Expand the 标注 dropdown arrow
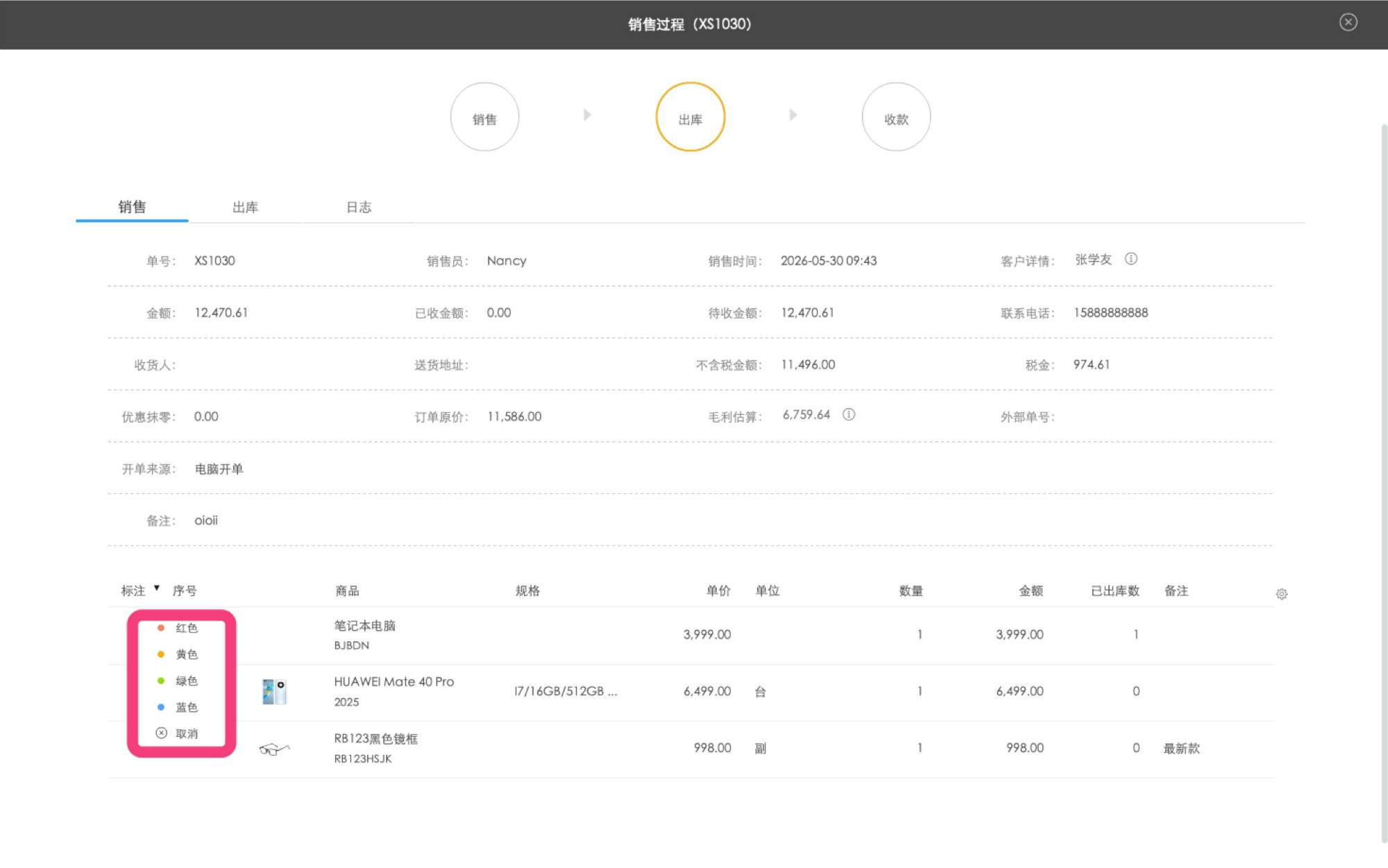This screenshot has width=1388, height=868. (157, 588)
